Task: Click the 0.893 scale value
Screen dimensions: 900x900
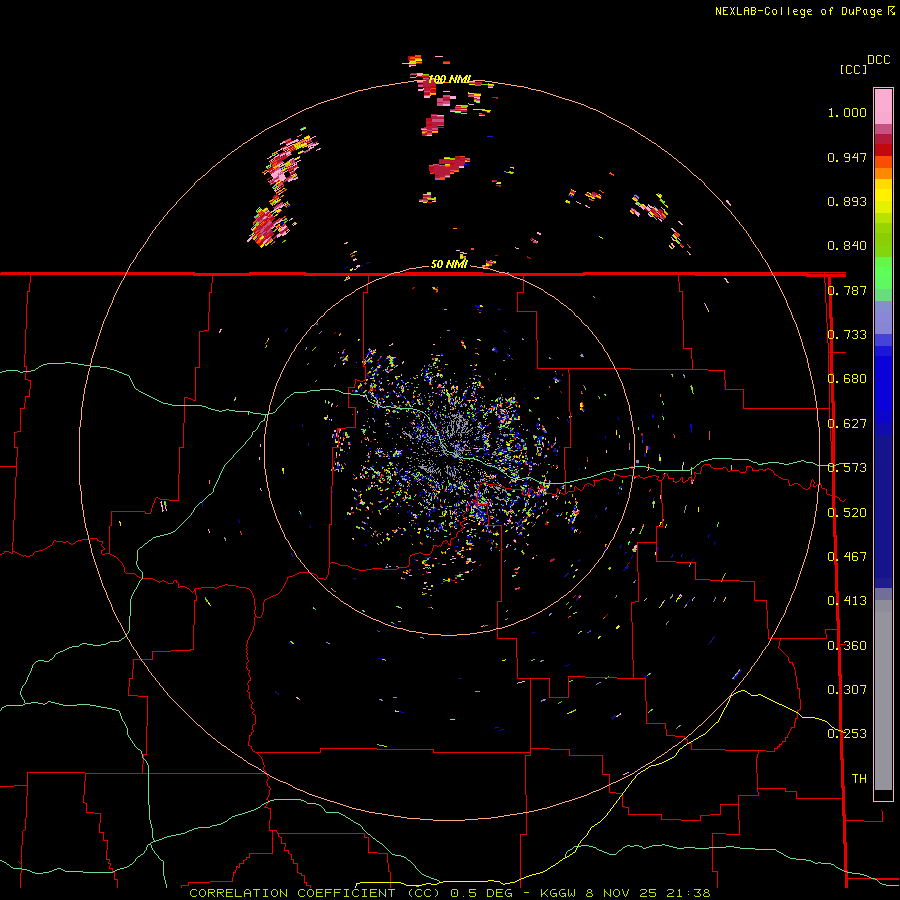Action: pyautogui.click(x=847, y=201)
